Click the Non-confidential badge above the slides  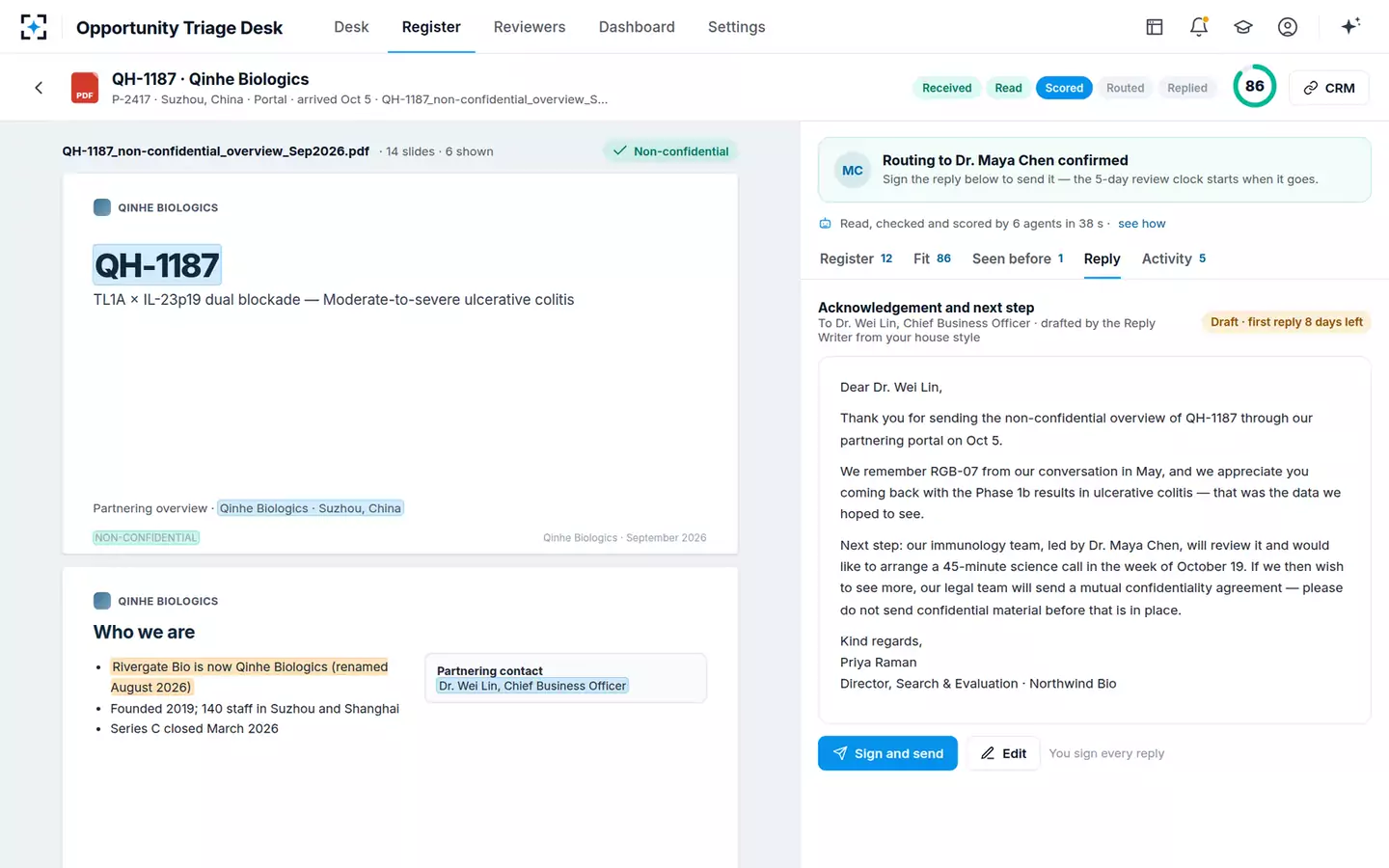coord(670,151)
